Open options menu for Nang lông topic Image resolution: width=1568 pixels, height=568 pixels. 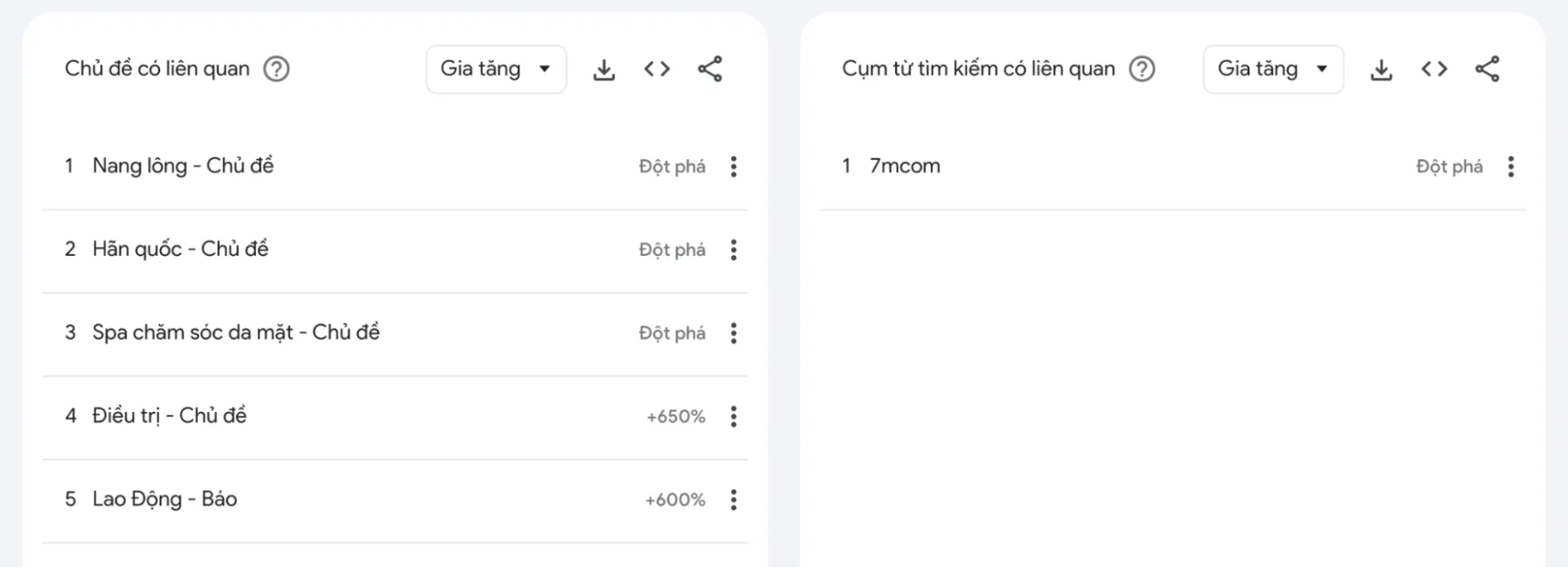click(x=733, y=166)
